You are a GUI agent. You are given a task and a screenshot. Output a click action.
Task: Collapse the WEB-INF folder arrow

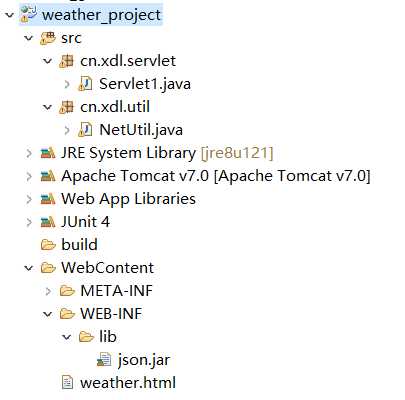click(48, 314)
